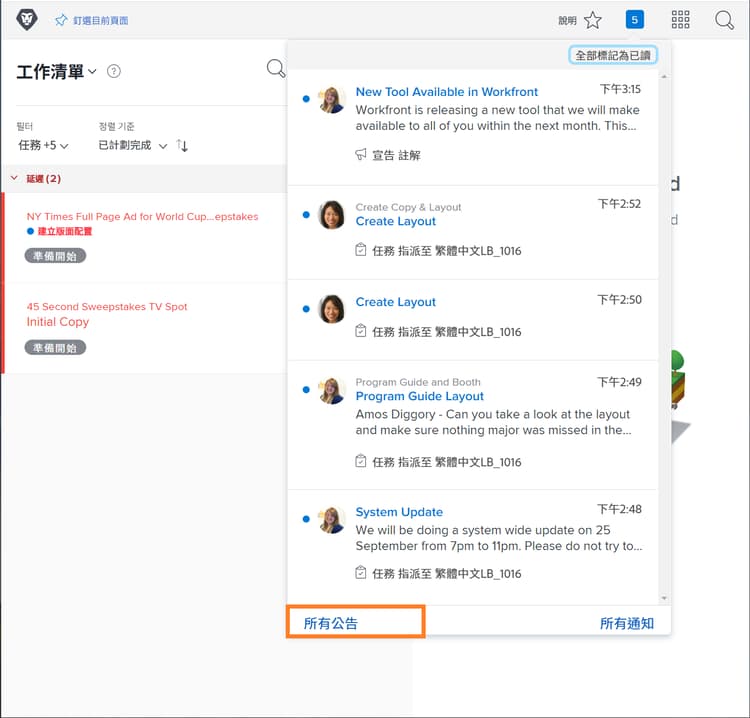Toggle the sort direction arrows icon
Viewport: 750px width, 718px height.
click(182, 145)
